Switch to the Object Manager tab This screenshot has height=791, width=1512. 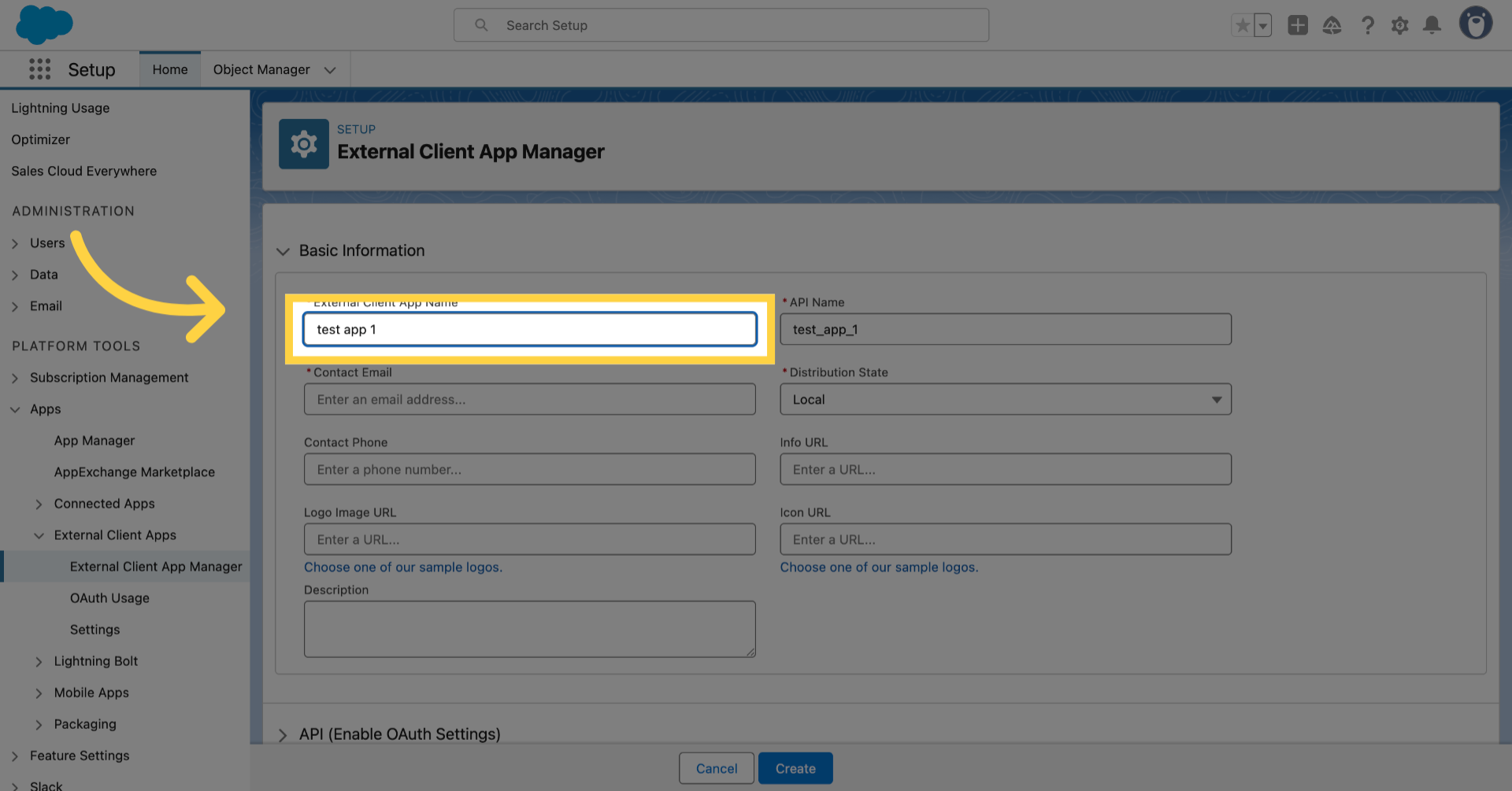[x=261, y=69]
